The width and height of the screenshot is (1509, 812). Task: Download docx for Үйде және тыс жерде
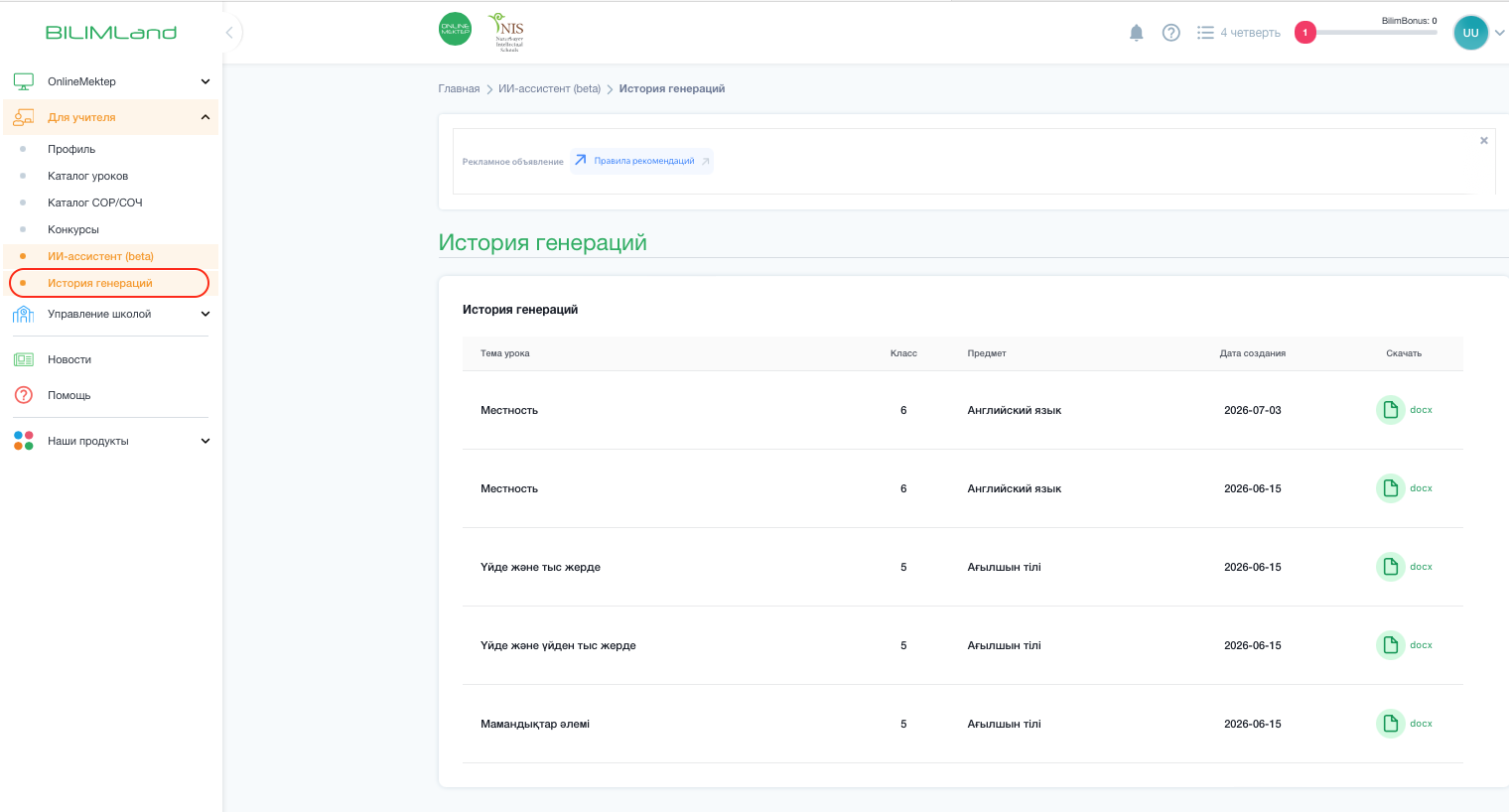click(1405, 567)
